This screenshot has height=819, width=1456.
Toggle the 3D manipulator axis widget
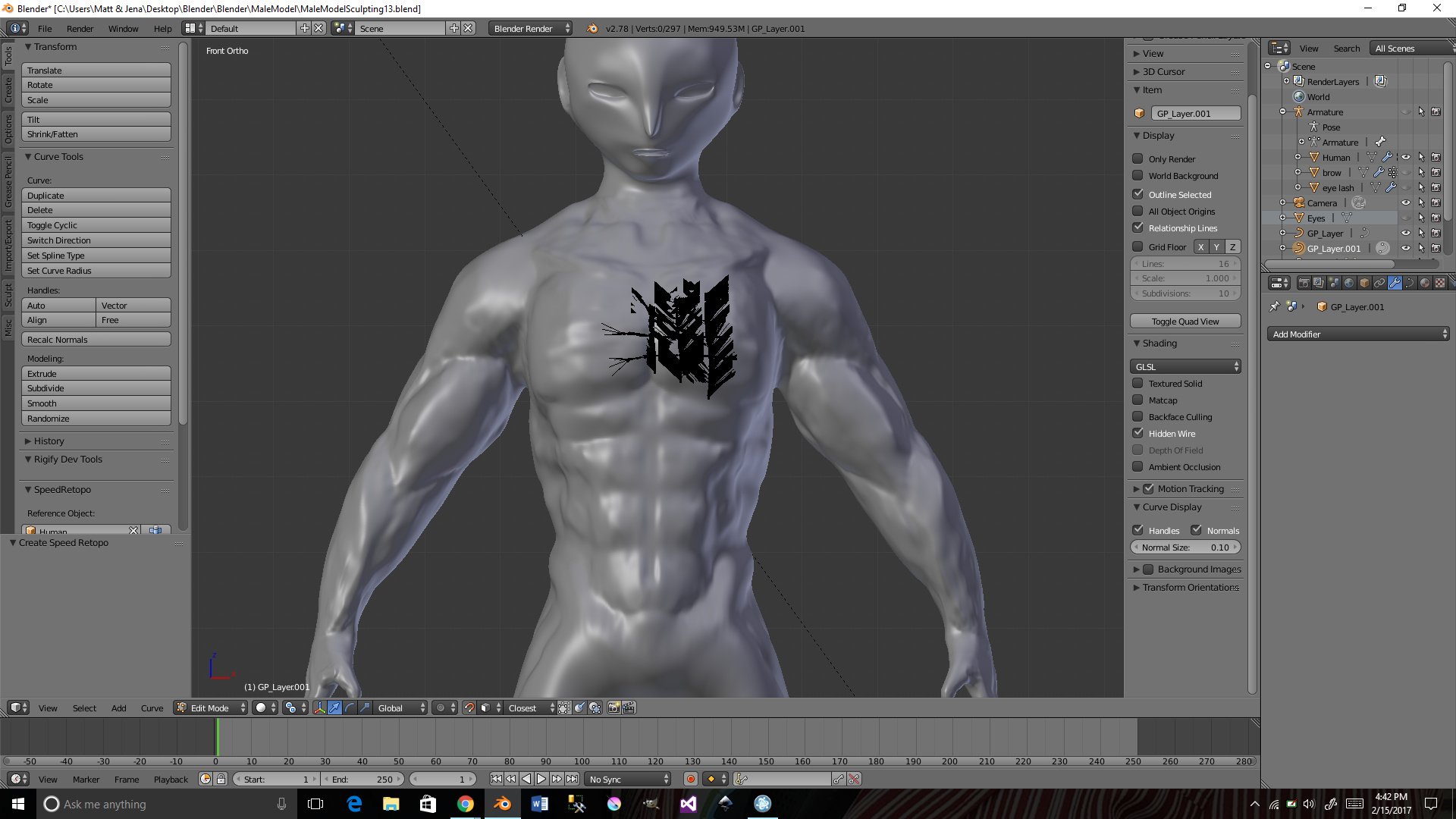click(319, 708)
